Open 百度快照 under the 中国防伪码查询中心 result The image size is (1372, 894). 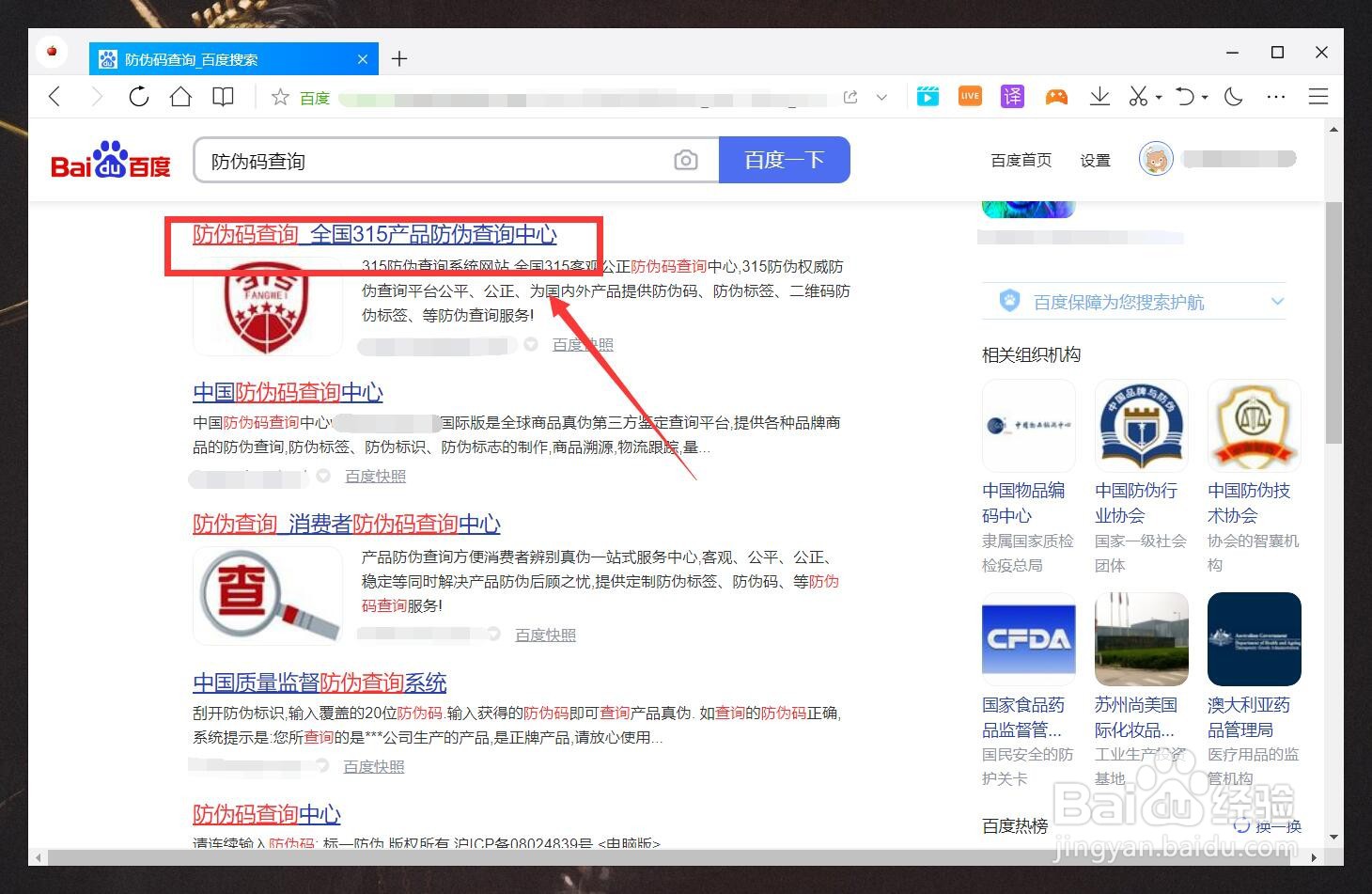(376, 477)
